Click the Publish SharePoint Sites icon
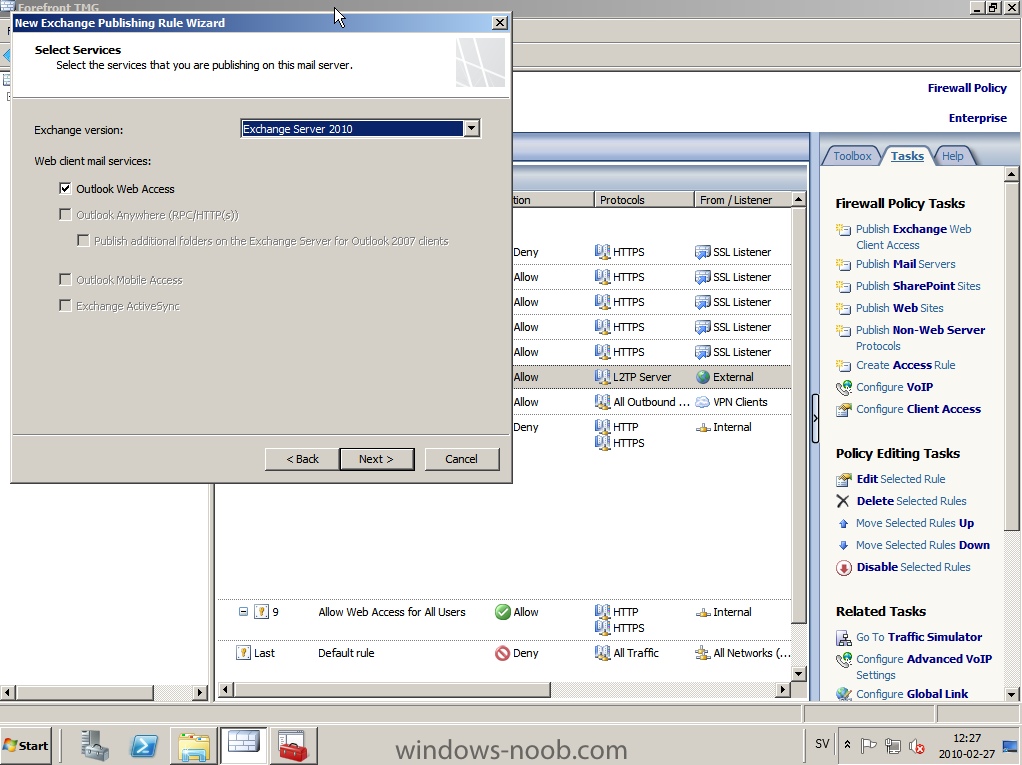This screenshot has width=1022, height=765. 843,287
